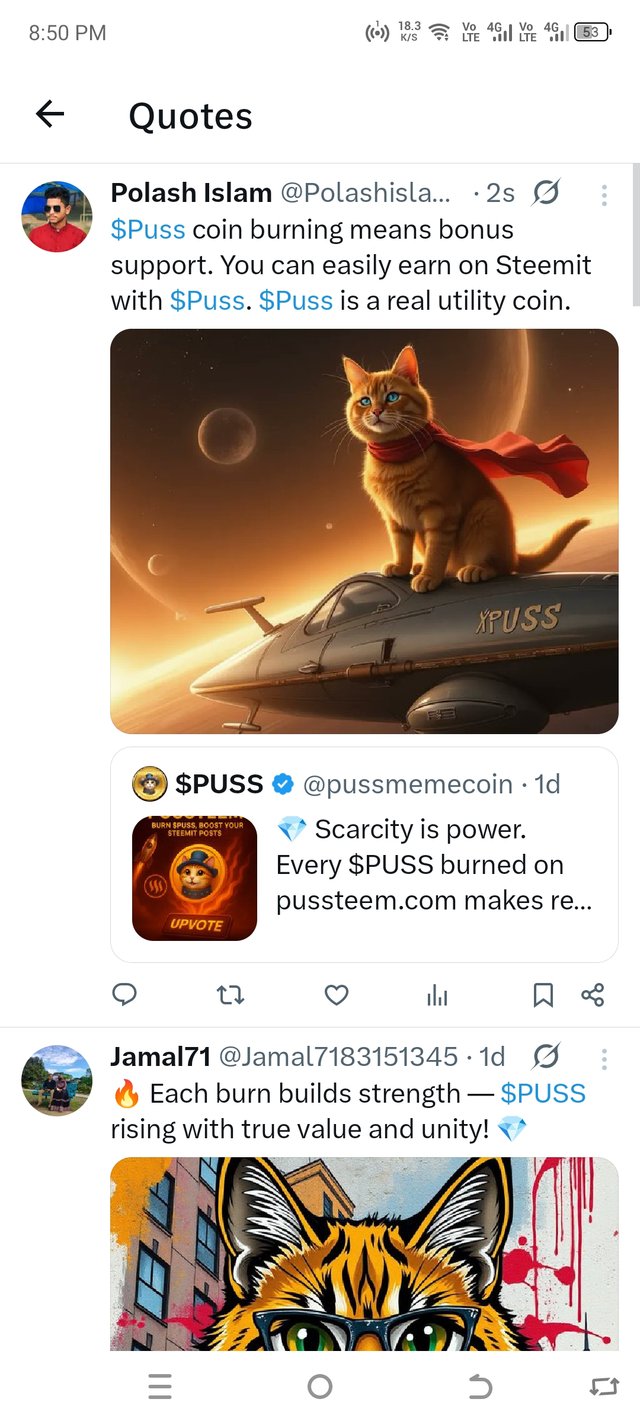Tap the back arrow to leave Quotes
The width and height of the screenshot is (640, 1422).
[x=49, y=115]
